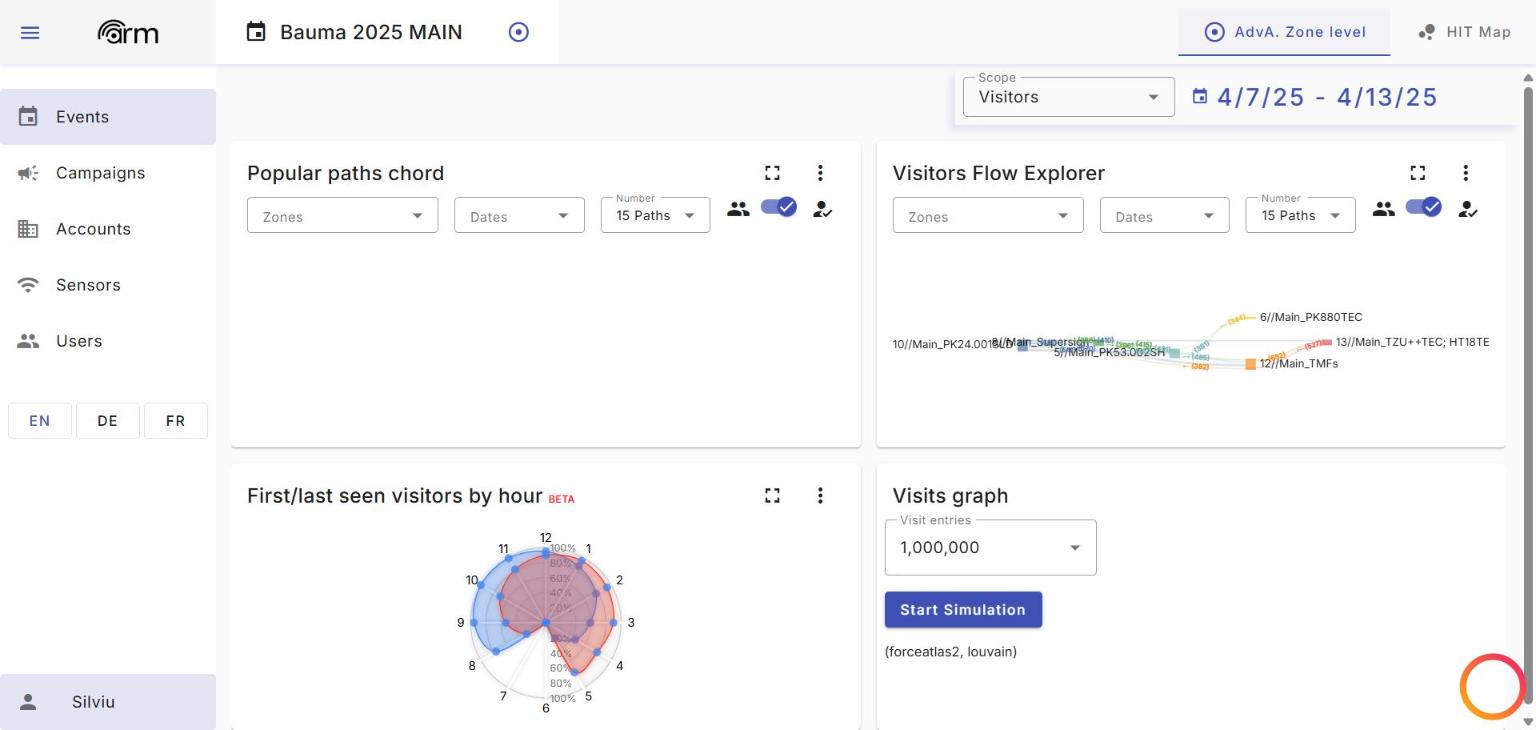This screenshot has width=1536, height=730.
Task: Open the Visit entries 1,000,000 dropdown
Action: 990,547
